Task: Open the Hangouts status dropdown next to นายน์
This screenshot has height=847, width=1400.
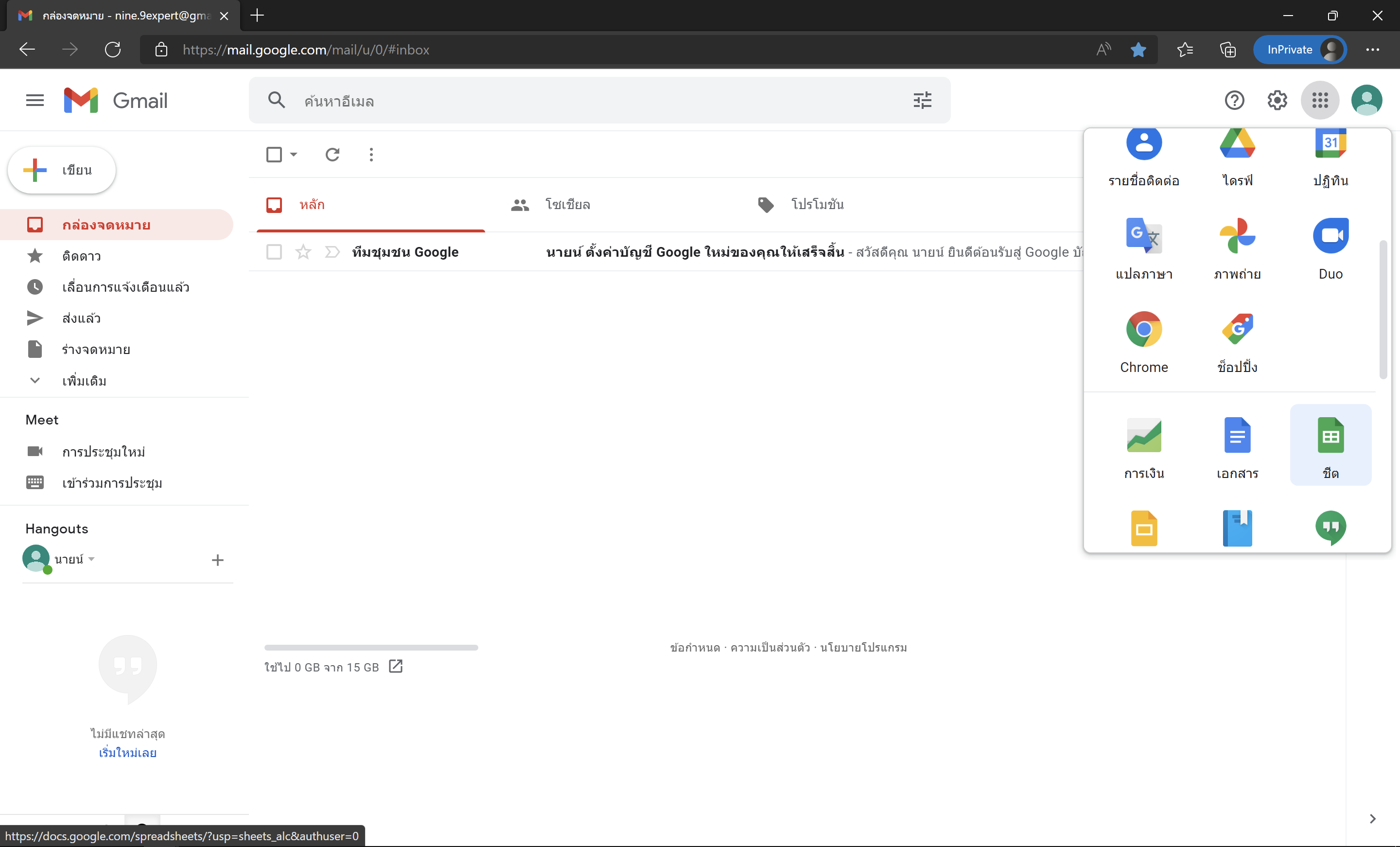Action: coord(91,559)
